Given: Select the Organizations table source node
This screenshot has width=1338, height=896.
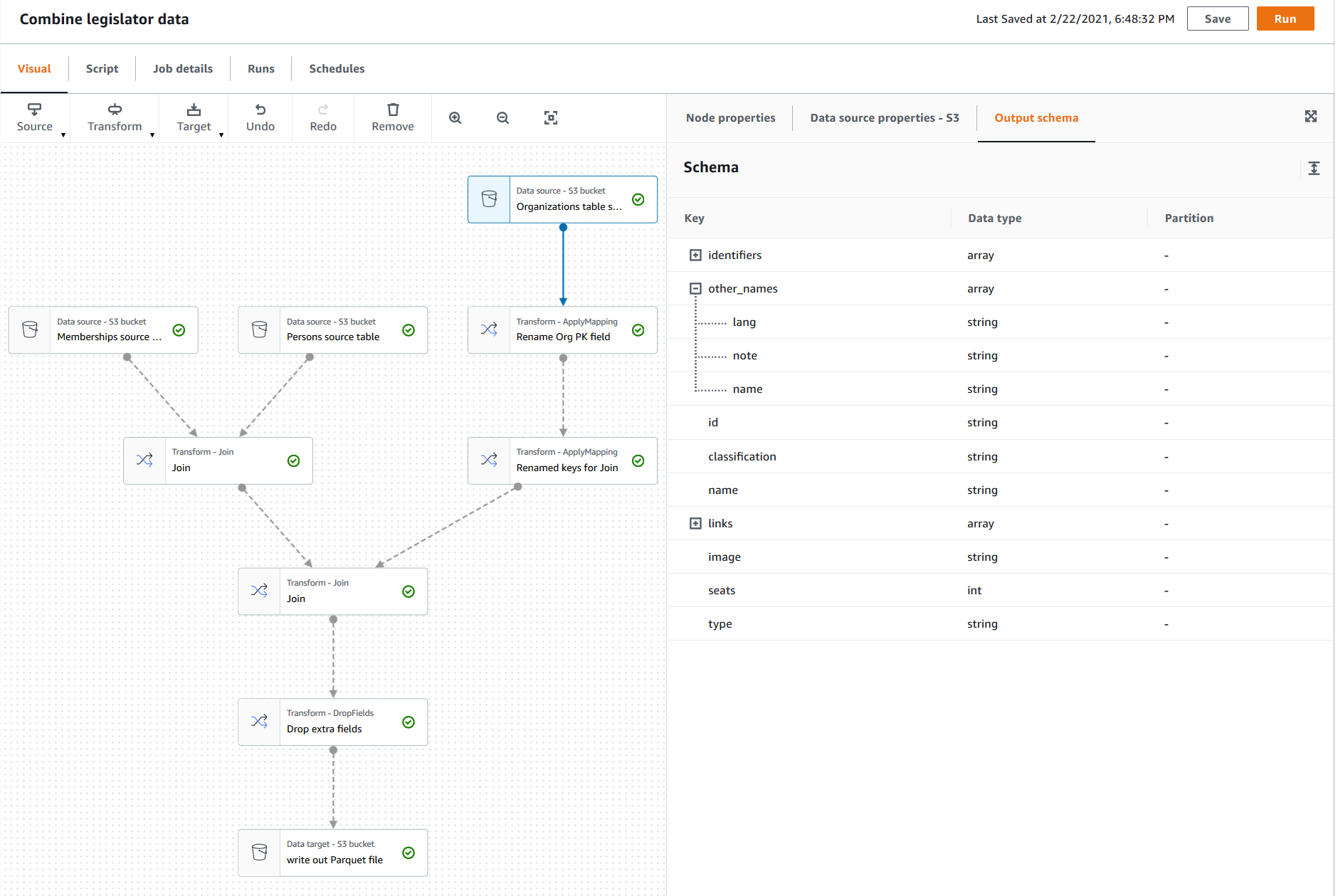Looking at the screenshot, I should (562, 199).
